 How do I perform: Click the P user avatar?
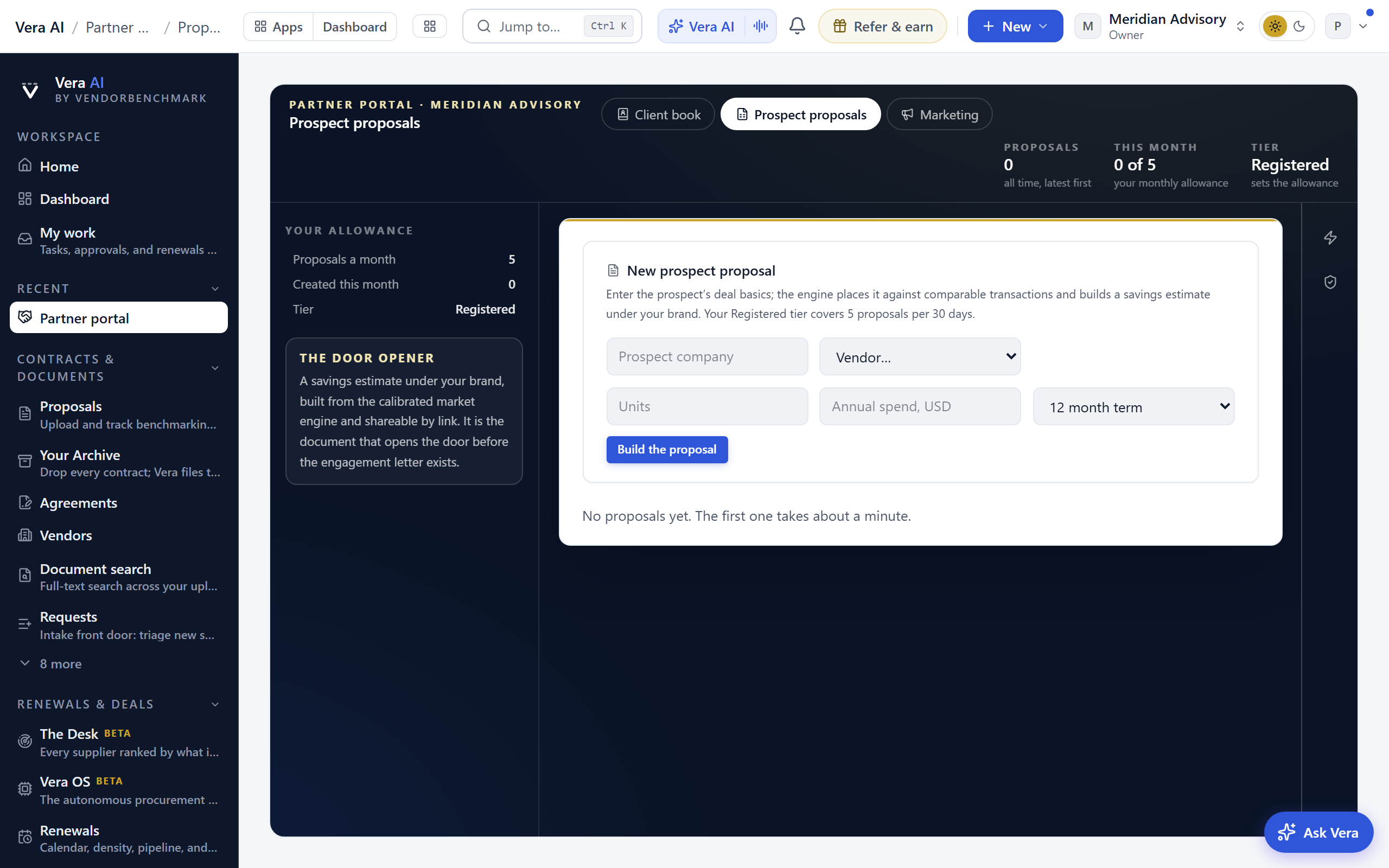(1337, 27)
